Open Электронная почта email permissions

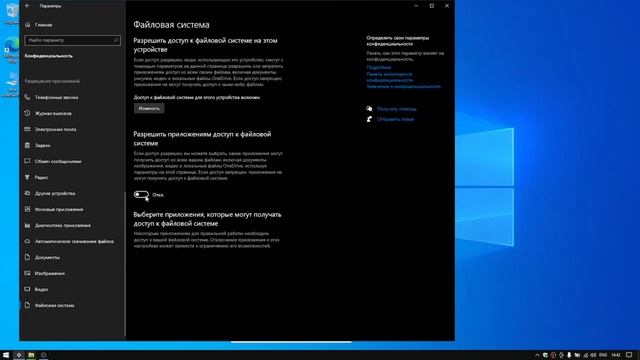coord(51,129)
